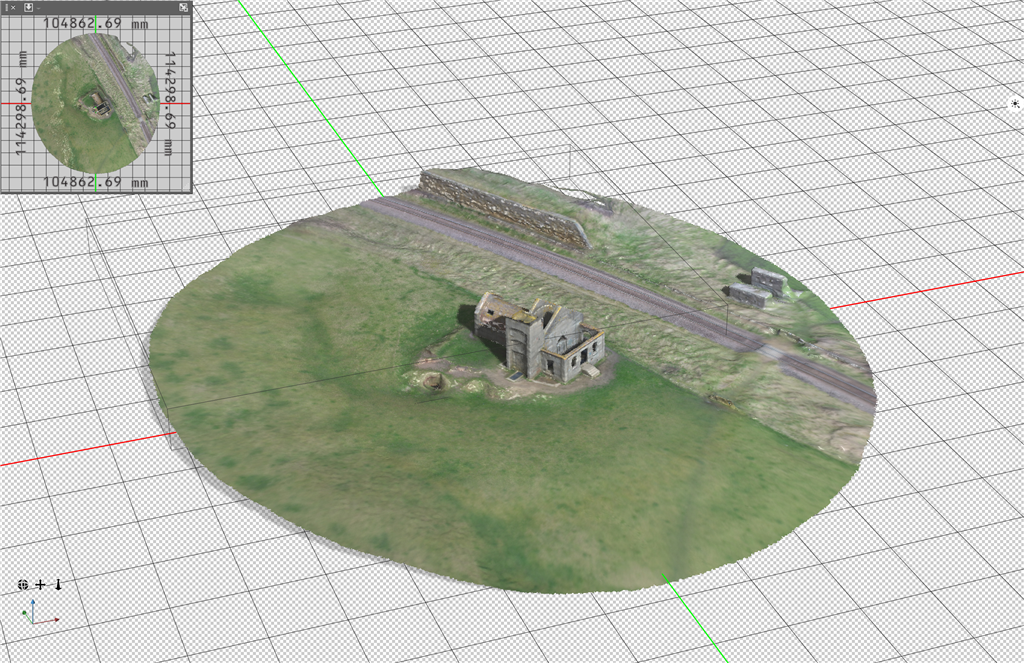Click the blue Z axis arrow on gizmo
1024x663 pixels.
pos(33,605)
